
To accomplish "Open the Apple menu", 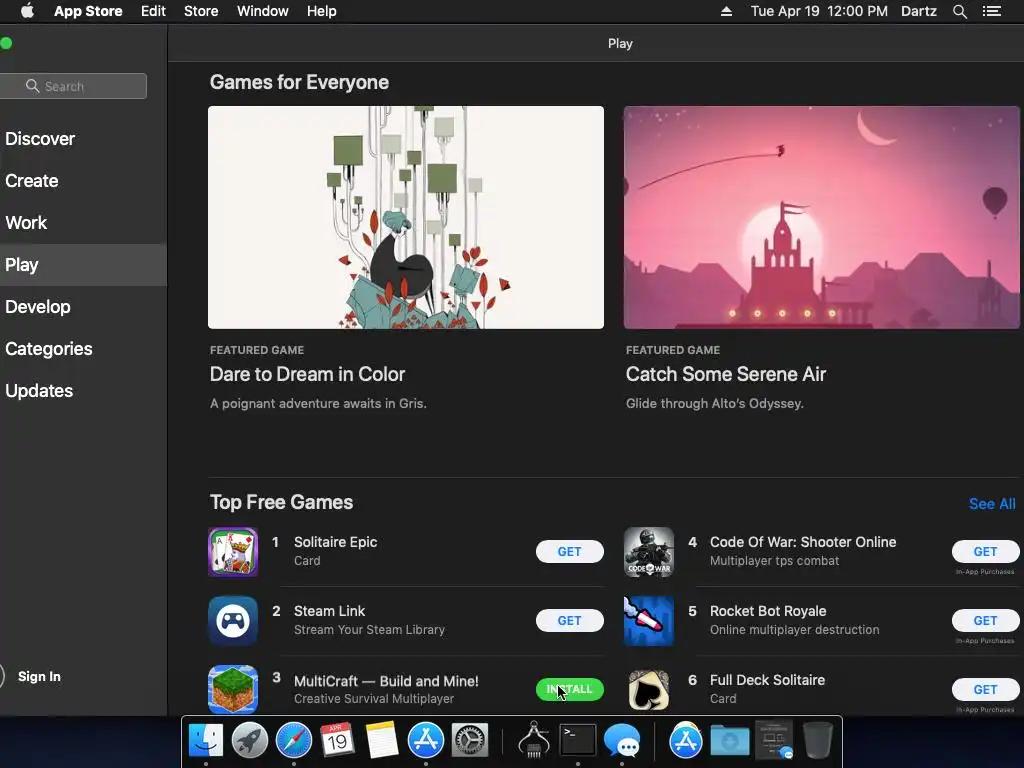I will point(27,11).
